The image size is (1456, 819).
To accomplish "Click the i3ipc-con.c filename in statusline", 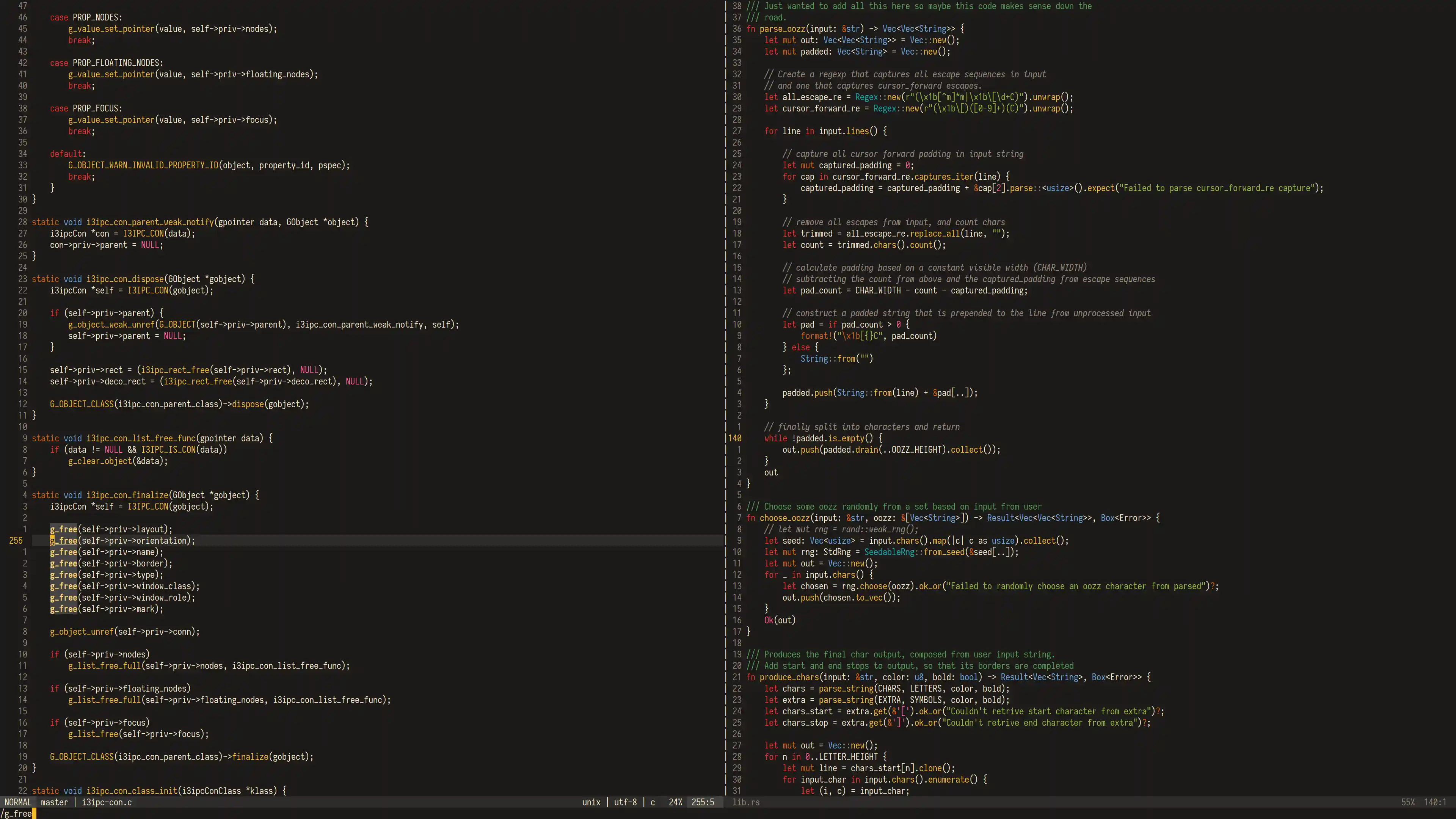I will tap(107, 802).
